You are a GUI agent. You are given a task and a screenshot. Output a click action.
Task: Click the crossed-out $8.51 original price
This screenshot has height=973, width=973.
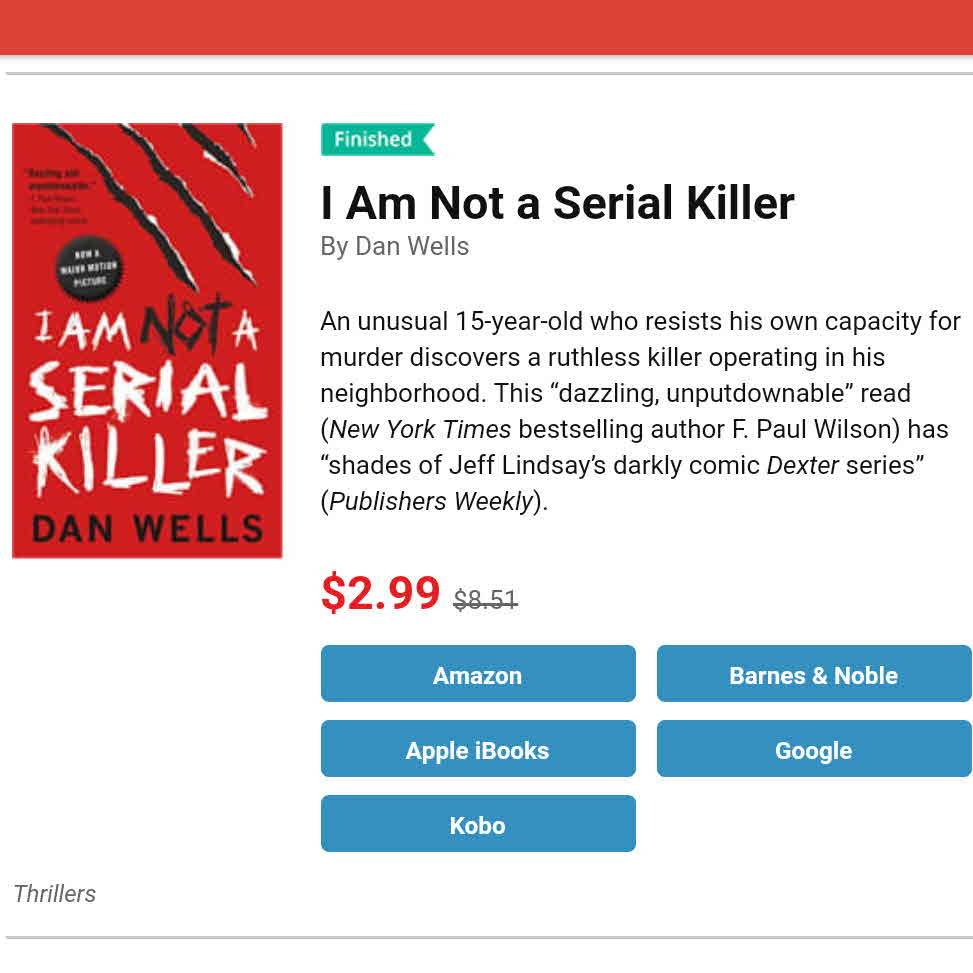click(485, 600)
